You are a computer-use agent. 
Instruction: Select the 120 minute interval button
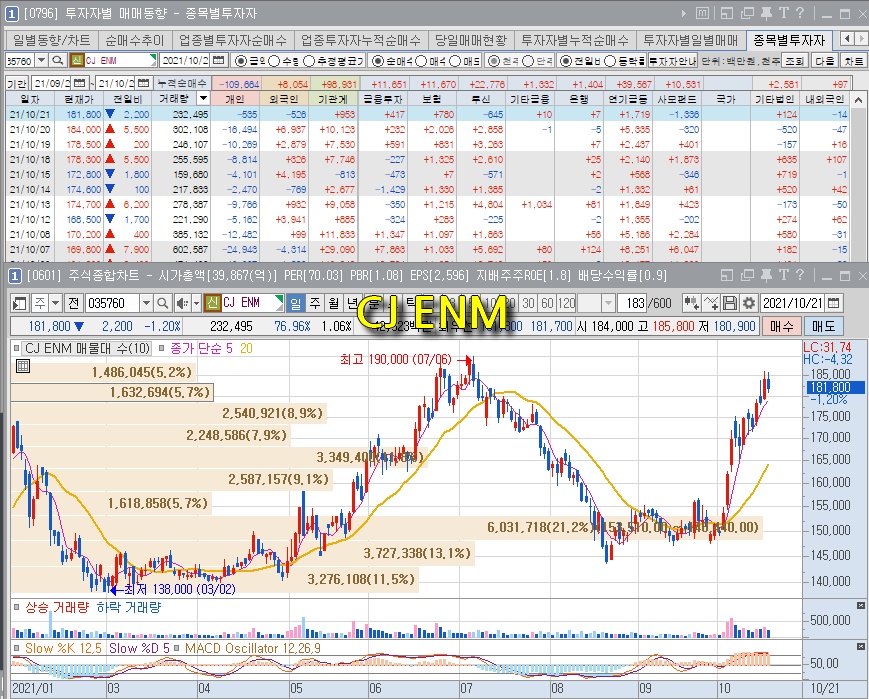[x=566, y=303]
